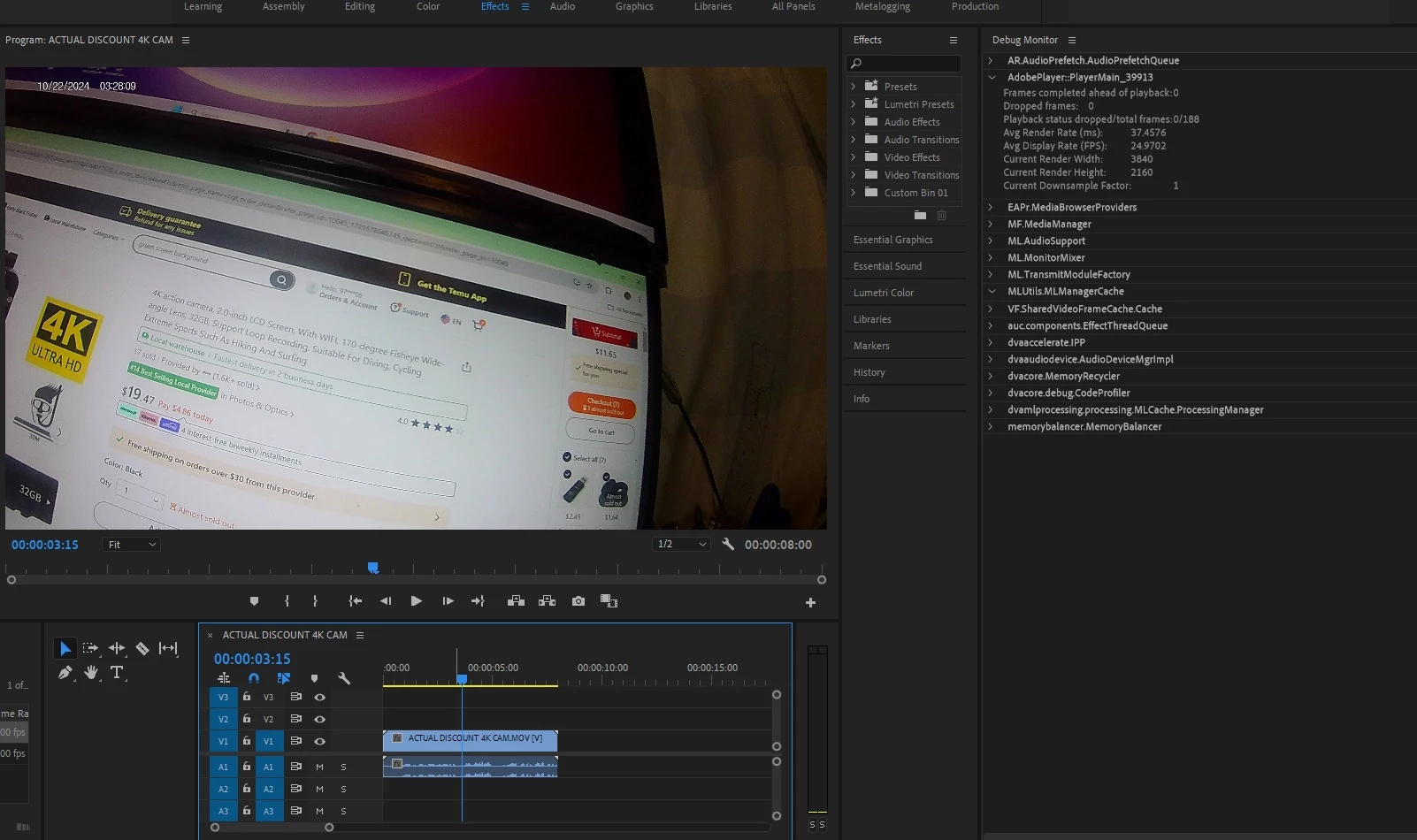Collapse AdobePlayer::PlayerMain_39913 entry
This screenshot has height=840, width=1417.
(992, 78)
